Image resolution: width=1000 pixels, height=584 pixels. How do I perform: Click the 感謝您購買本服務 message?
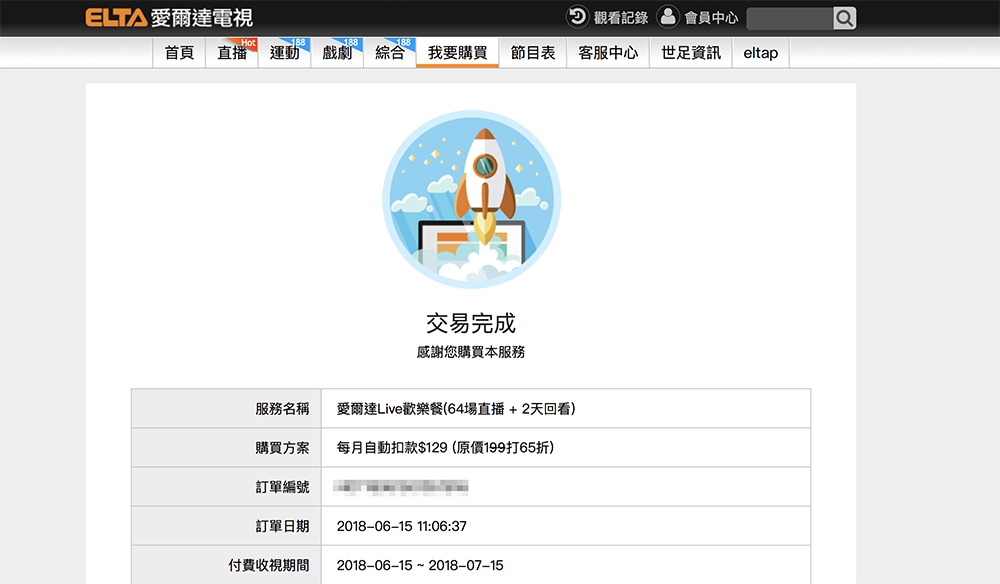[471, 352]
